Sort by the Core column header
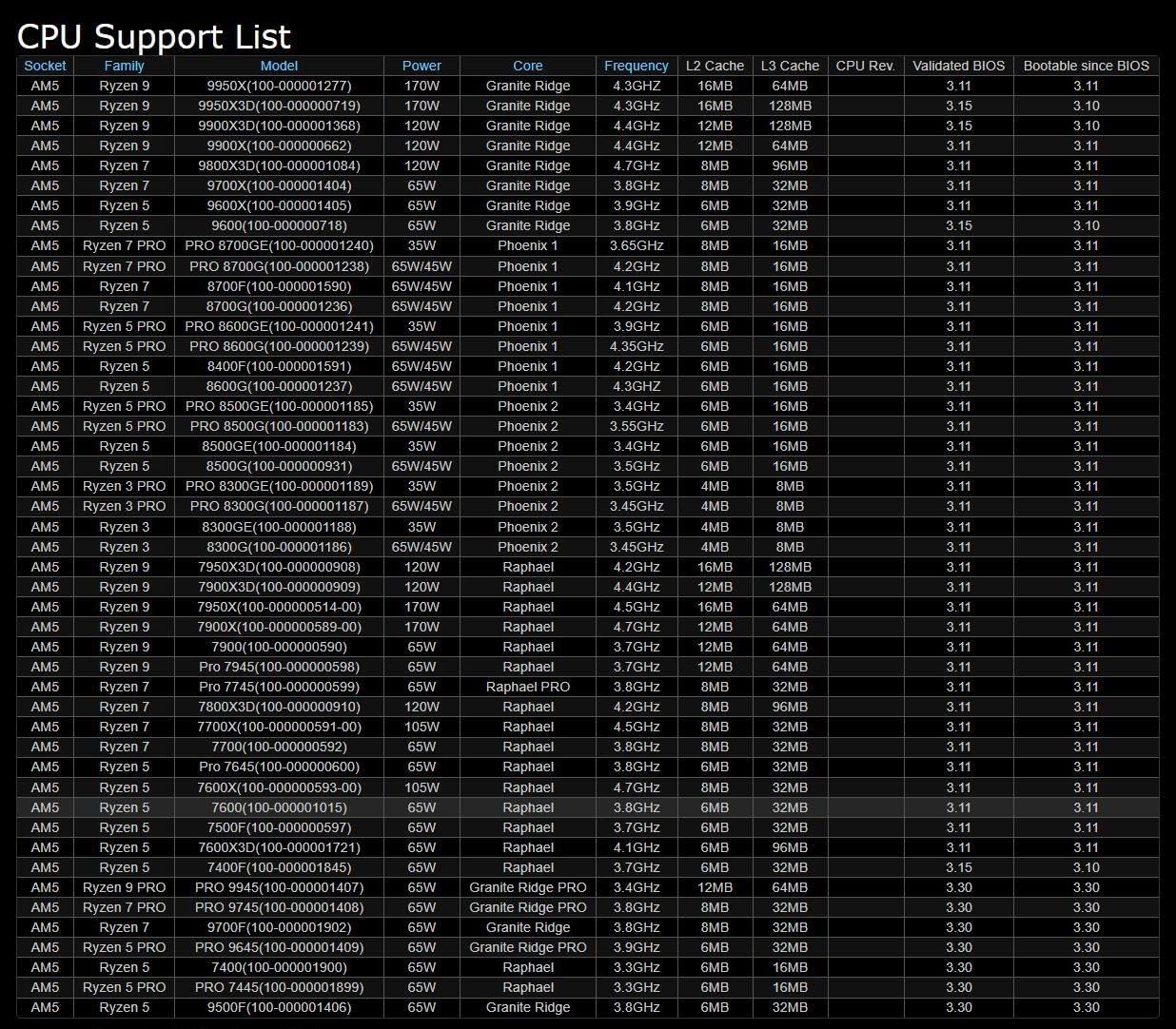 click(x=527, y=66)
